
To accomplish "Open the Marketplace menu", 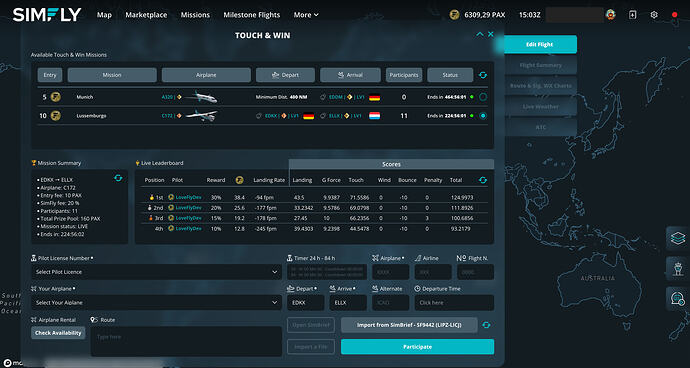I will pos(146,15).
